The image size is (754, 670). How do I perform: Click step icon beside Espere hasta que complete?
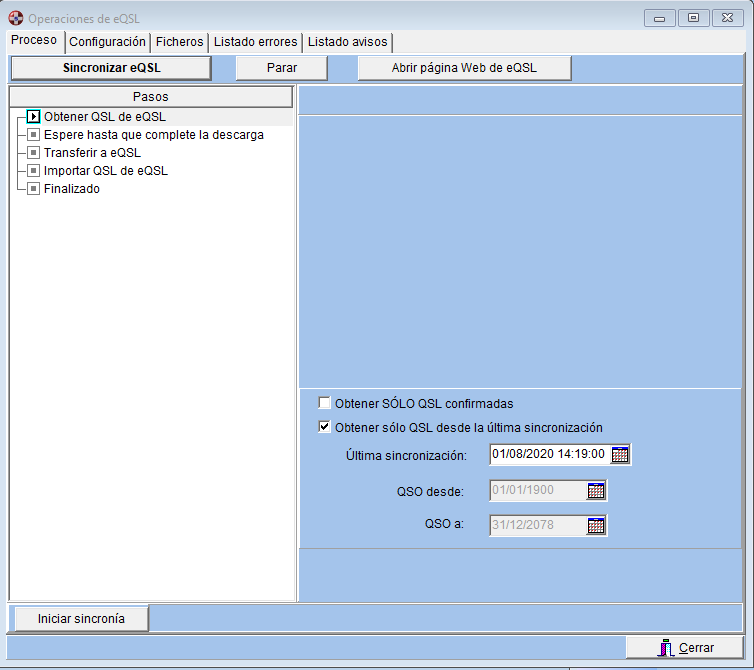(33, 135)
